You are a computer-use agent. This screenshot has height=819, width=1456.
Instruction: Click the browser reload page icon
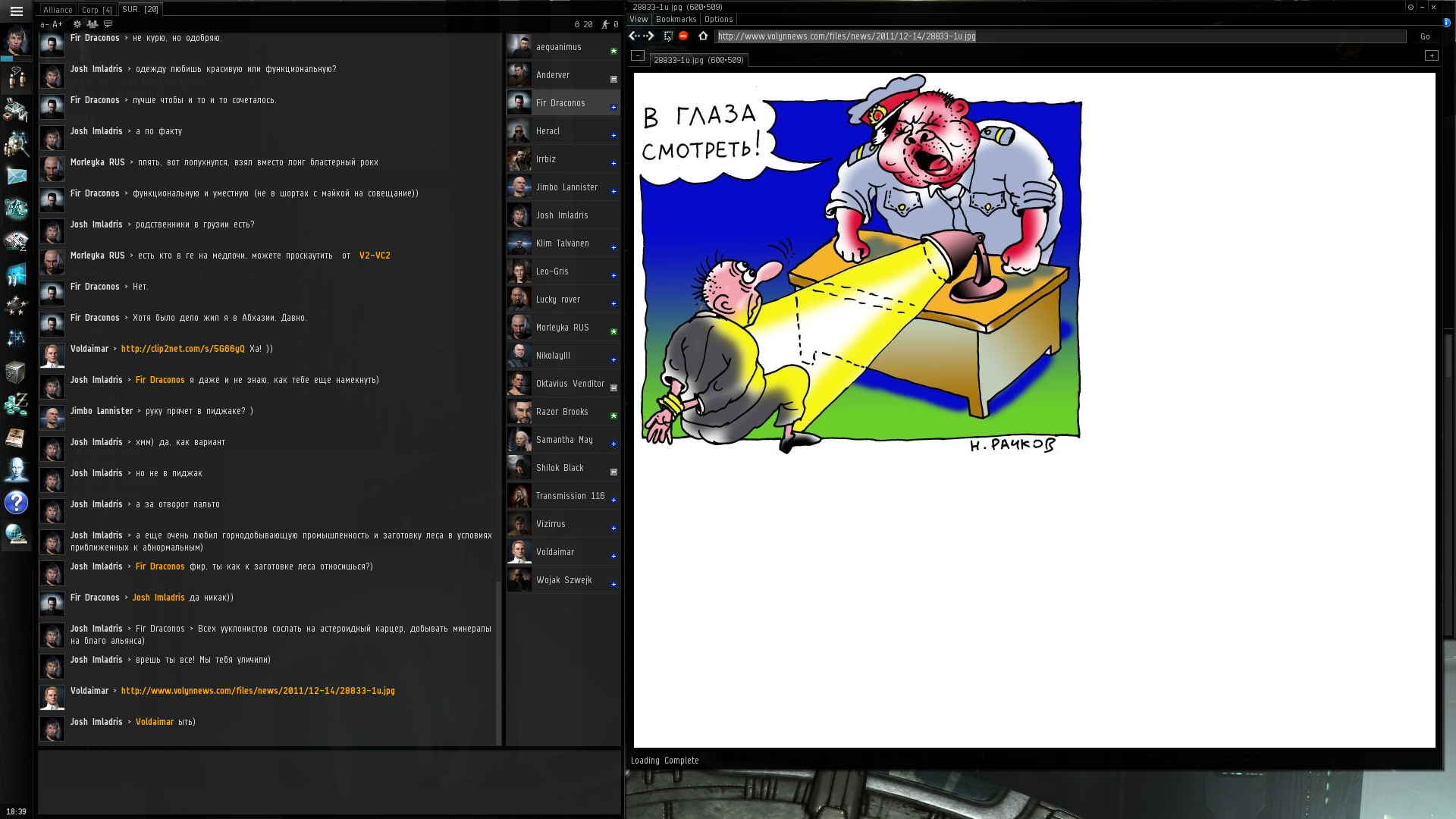pyautogui.click(x=668, y=36)
